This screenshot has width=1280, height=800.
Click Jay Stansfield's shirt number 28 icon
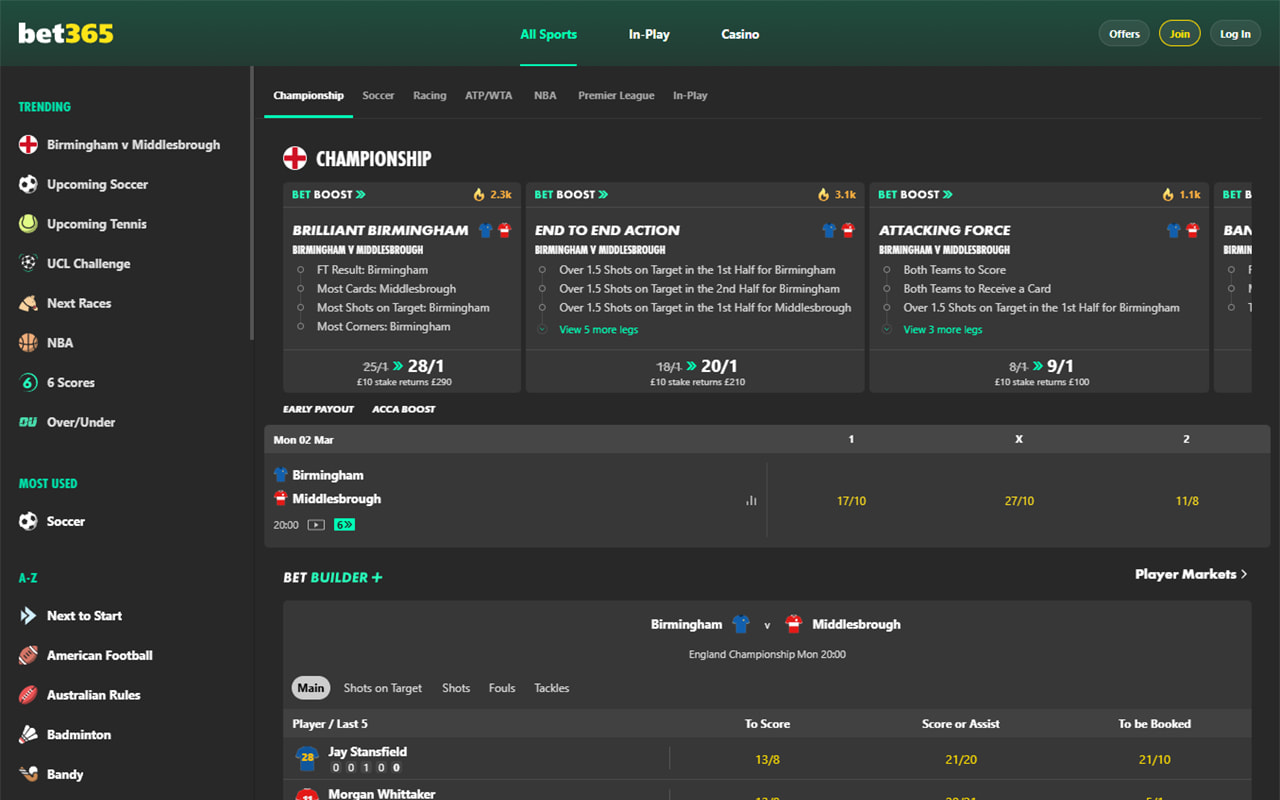pyautogui.click(x=307, y=758)
